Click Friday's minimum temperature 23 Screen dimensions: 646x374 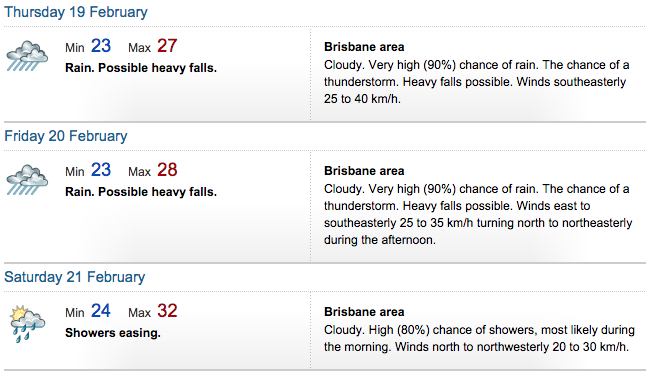101,170
